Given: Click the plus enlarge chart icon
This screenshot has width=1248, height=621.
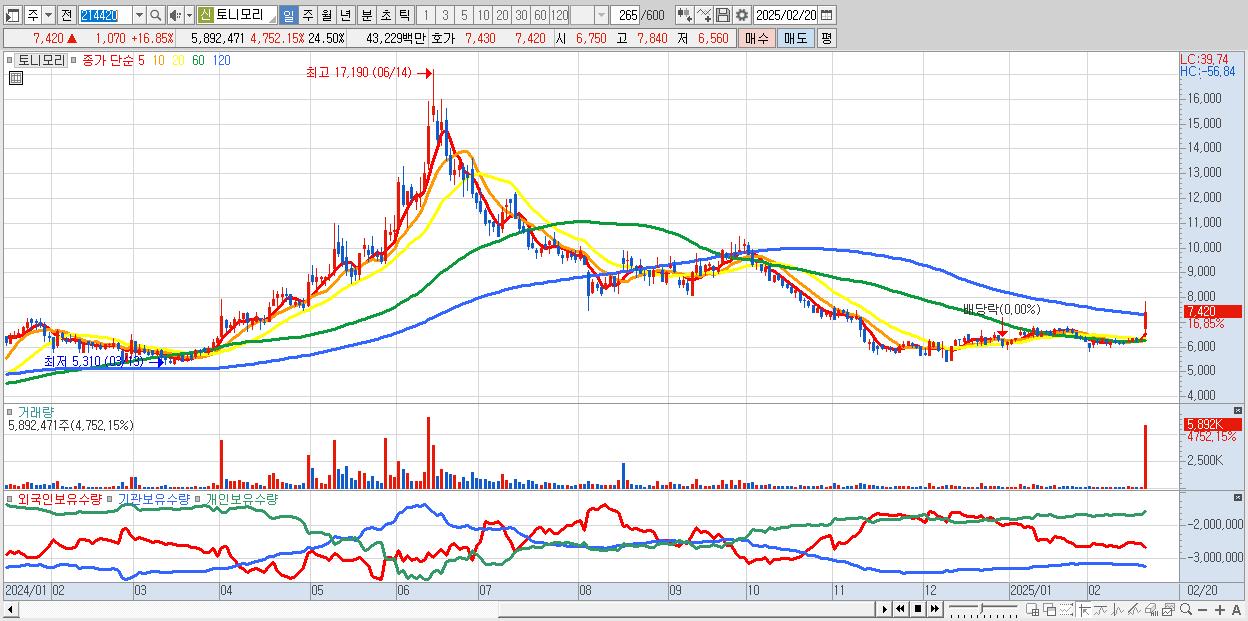Looking at the screenshot, I should [x=1220, y=609].
